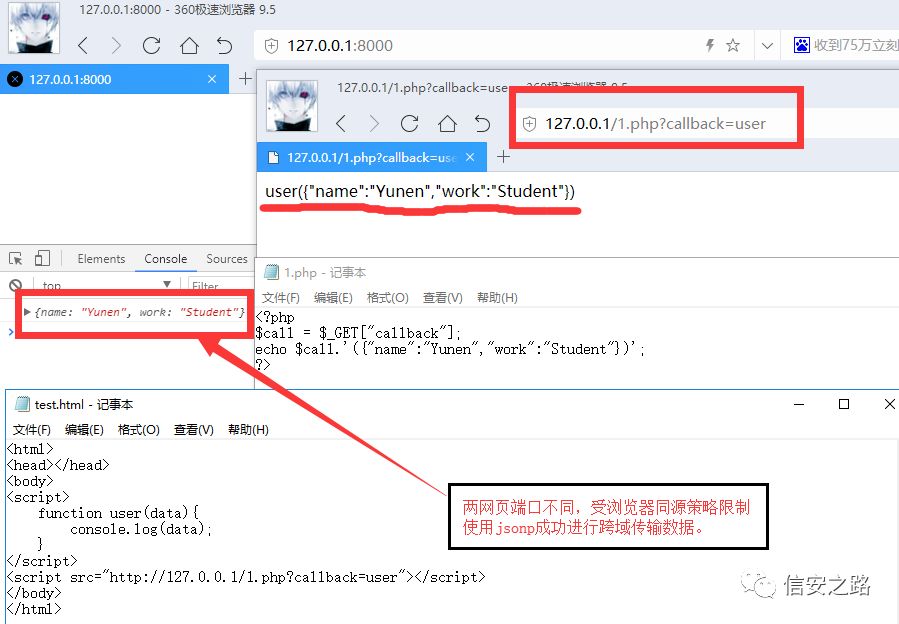The image size is (899, 624).
Task: Click the script src=1.php?callback=user line
Action: (x=246, y=577)
